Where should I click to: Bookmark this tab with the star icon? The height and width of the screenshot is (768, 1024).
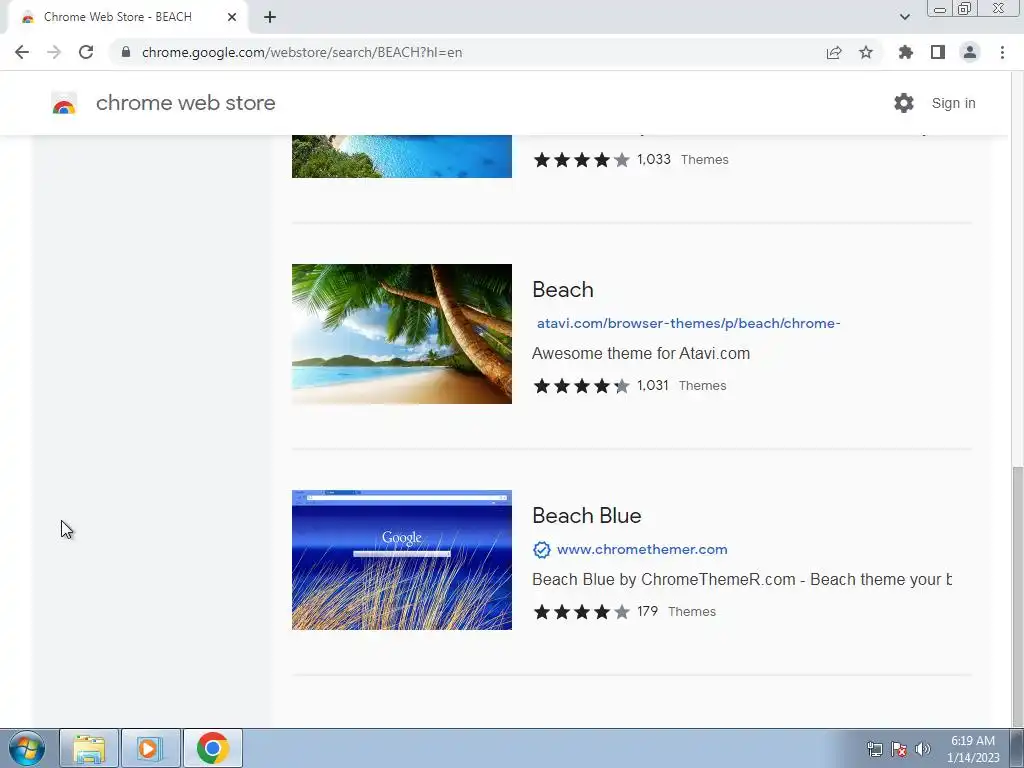point(866,52)
